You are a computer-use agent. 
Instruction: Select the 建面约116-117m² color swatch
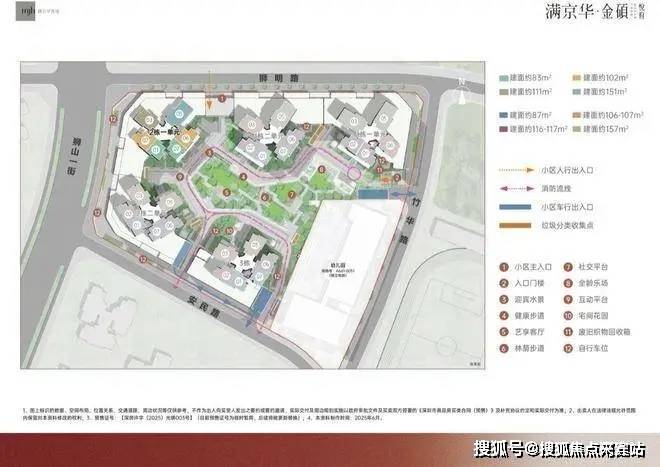[x=503, y=129]
